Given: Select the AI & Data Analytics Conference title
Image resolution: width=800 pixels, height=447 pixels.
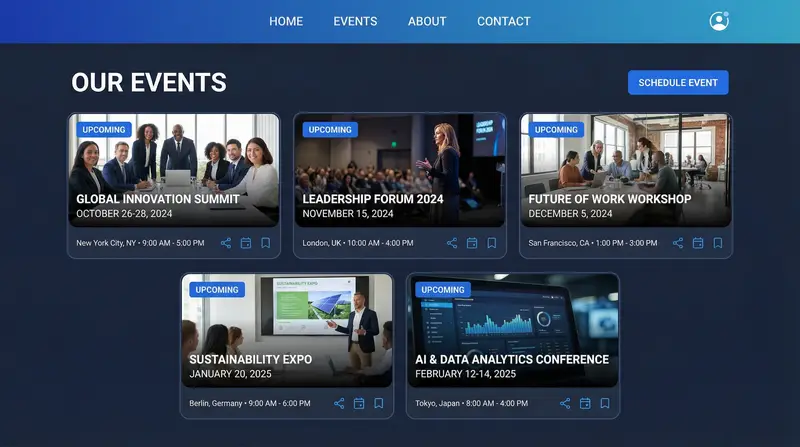Looking at the screenshot, I should (x=512, y=359).
